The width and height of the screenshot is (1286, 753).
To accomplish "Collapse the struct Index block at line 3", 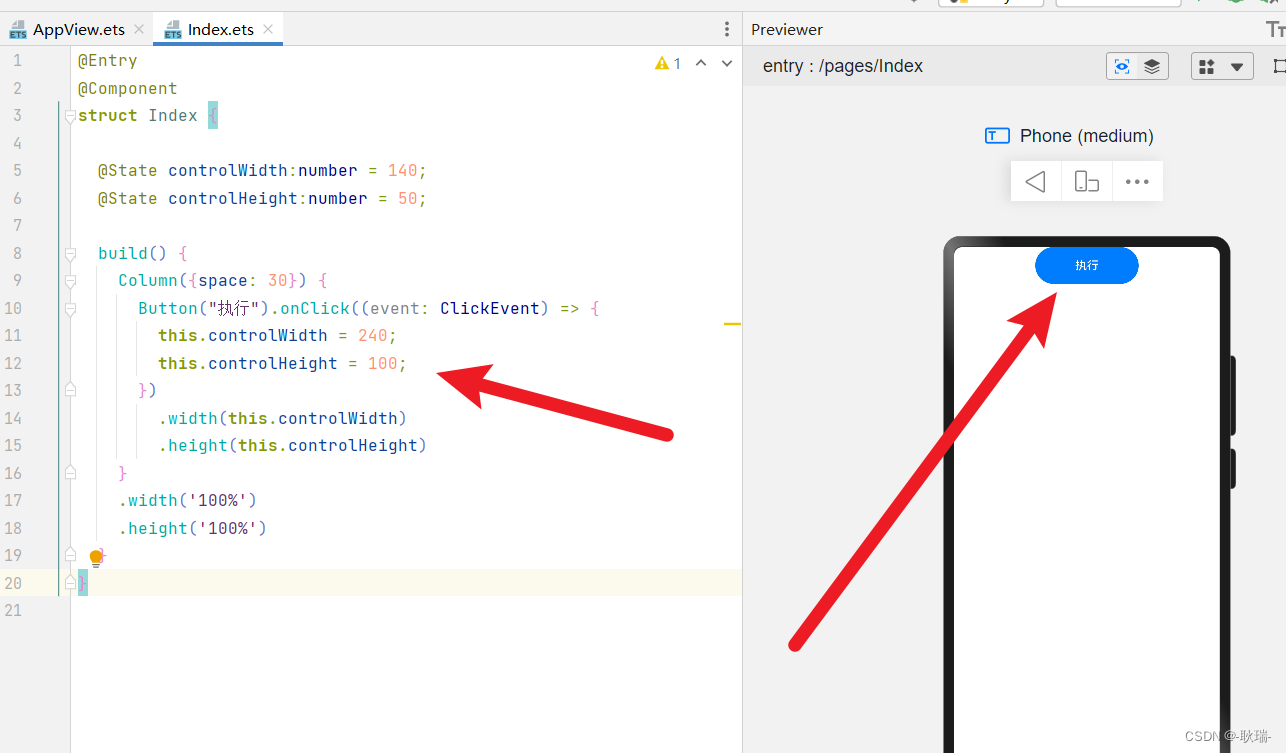I will point(70,116).
